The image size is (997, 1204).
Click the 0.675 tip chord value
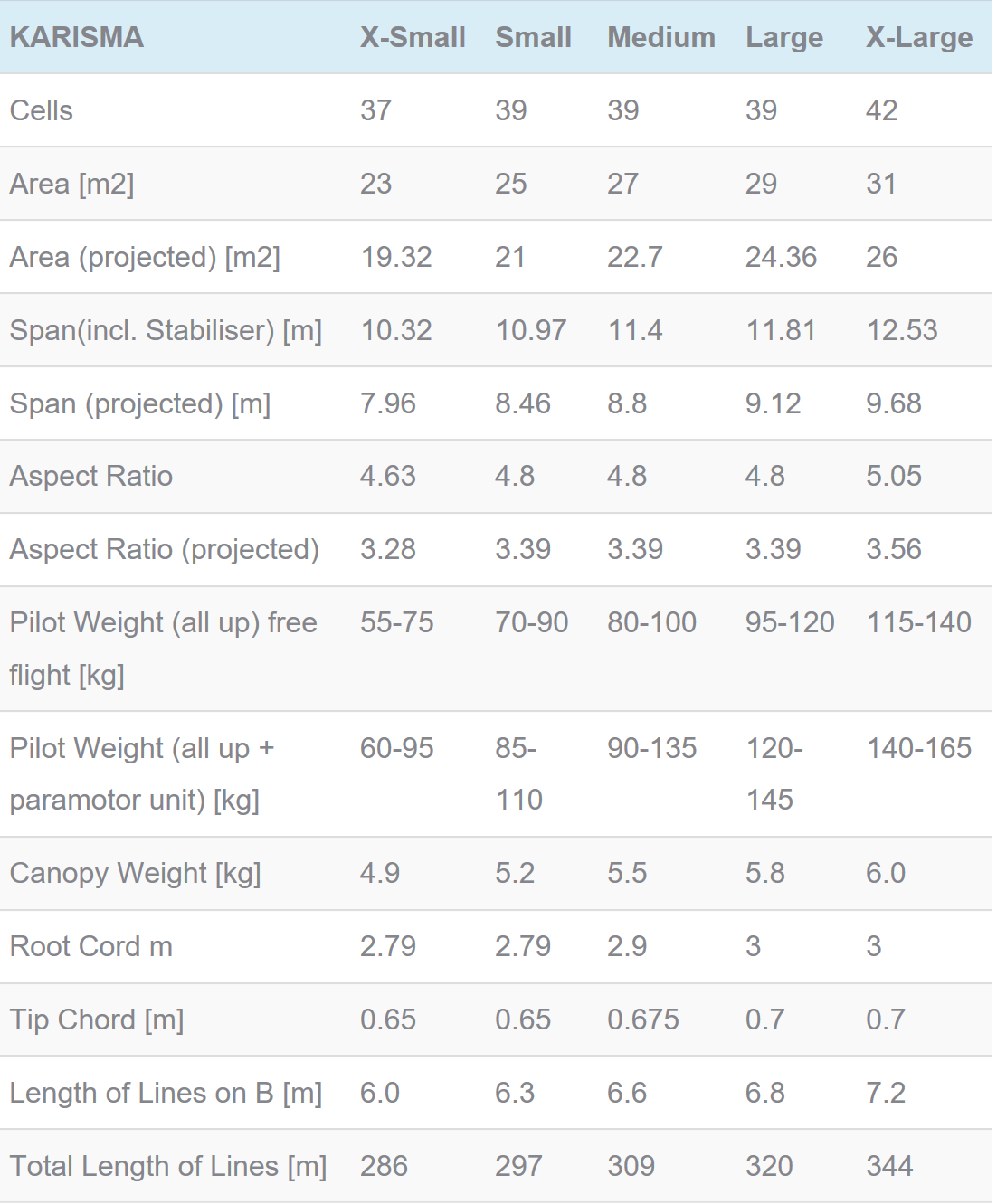tap(642, 1019)
